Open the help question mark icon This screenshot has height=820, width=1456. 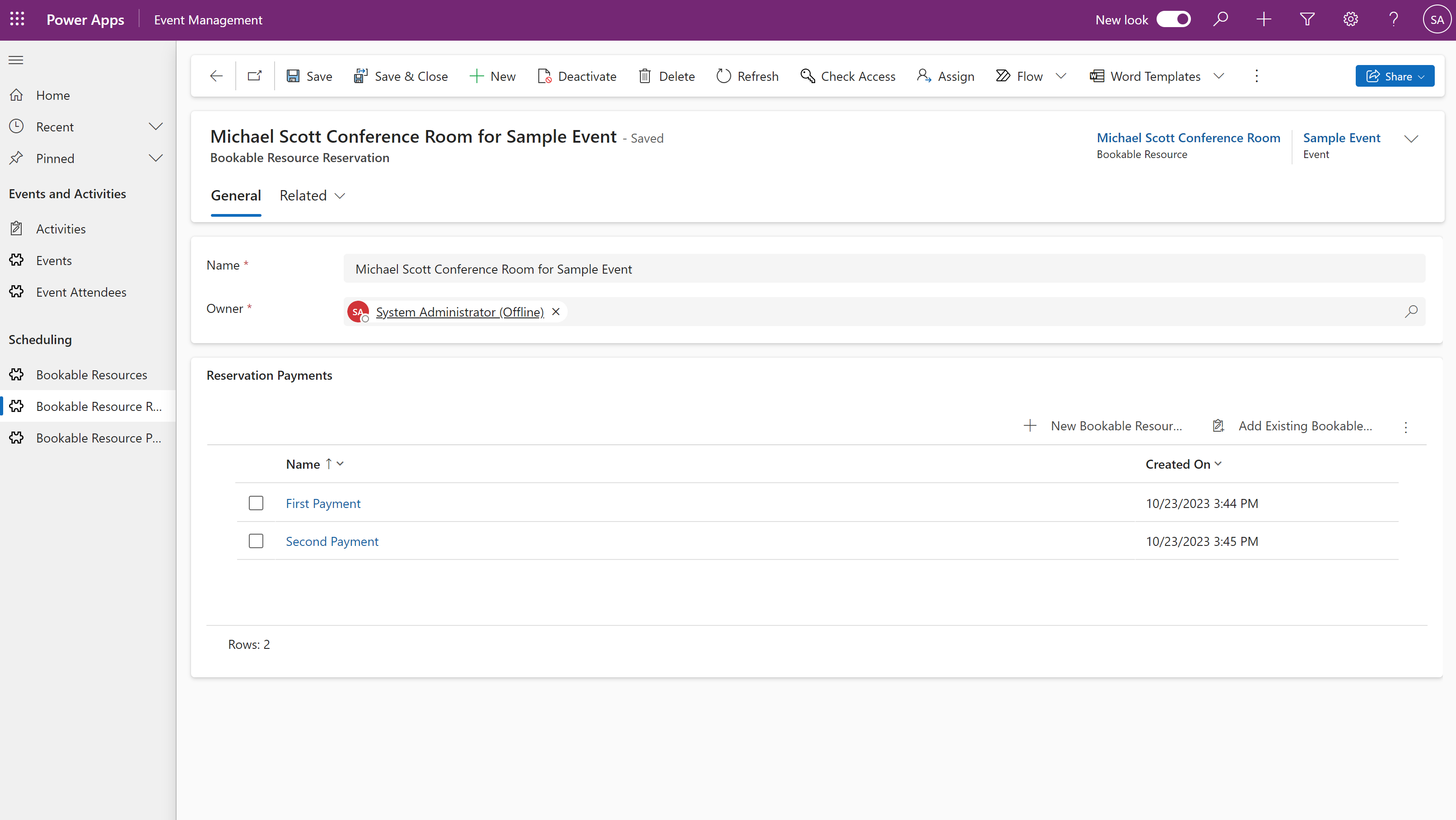click(x=1393, y=19)
